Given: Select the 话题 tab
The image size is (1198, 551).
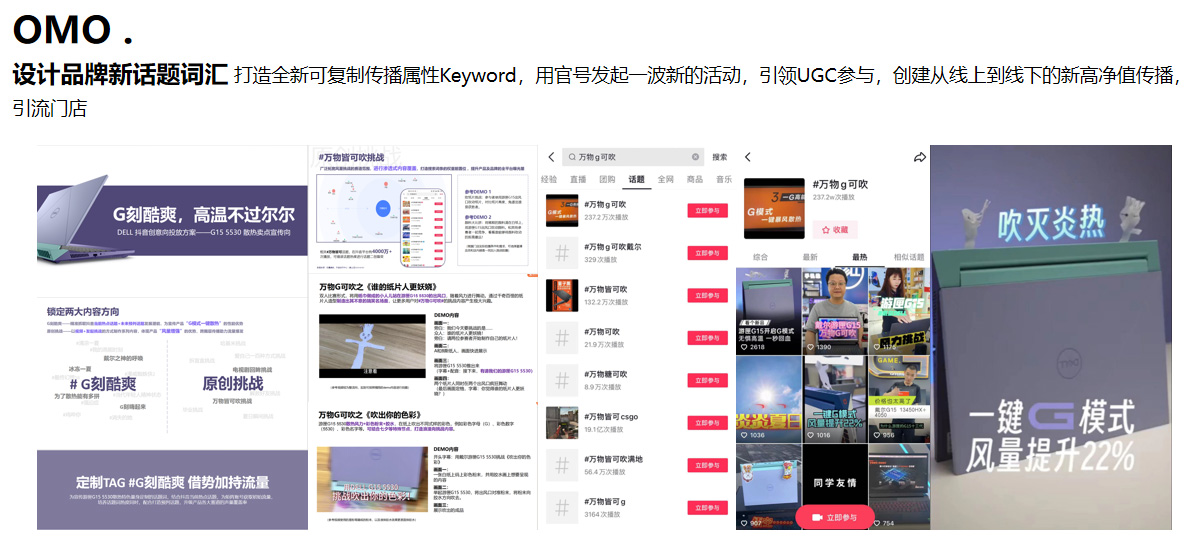Looking at the screenshot, I should tap(636, 179).
